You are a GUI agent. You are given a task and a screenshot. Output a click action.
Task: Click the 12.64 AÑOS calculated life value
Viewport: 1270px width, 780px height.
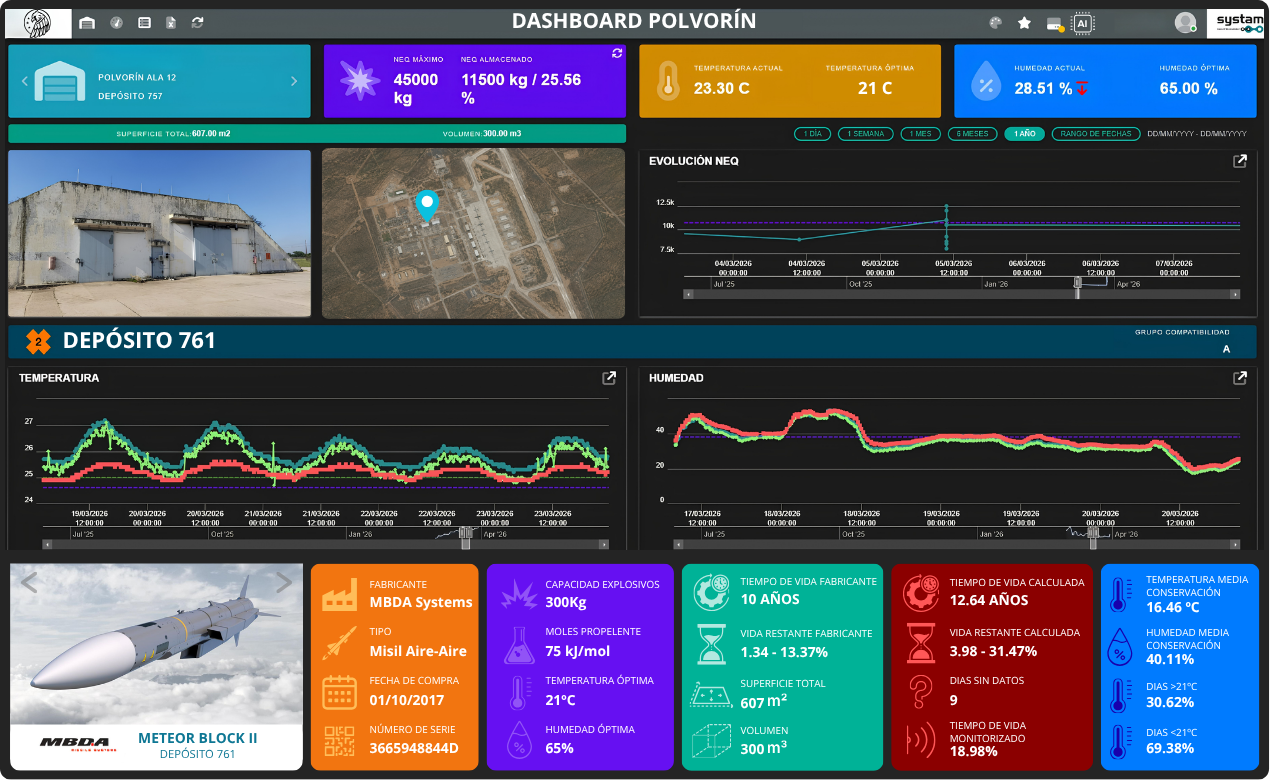(x=989, y=600)
